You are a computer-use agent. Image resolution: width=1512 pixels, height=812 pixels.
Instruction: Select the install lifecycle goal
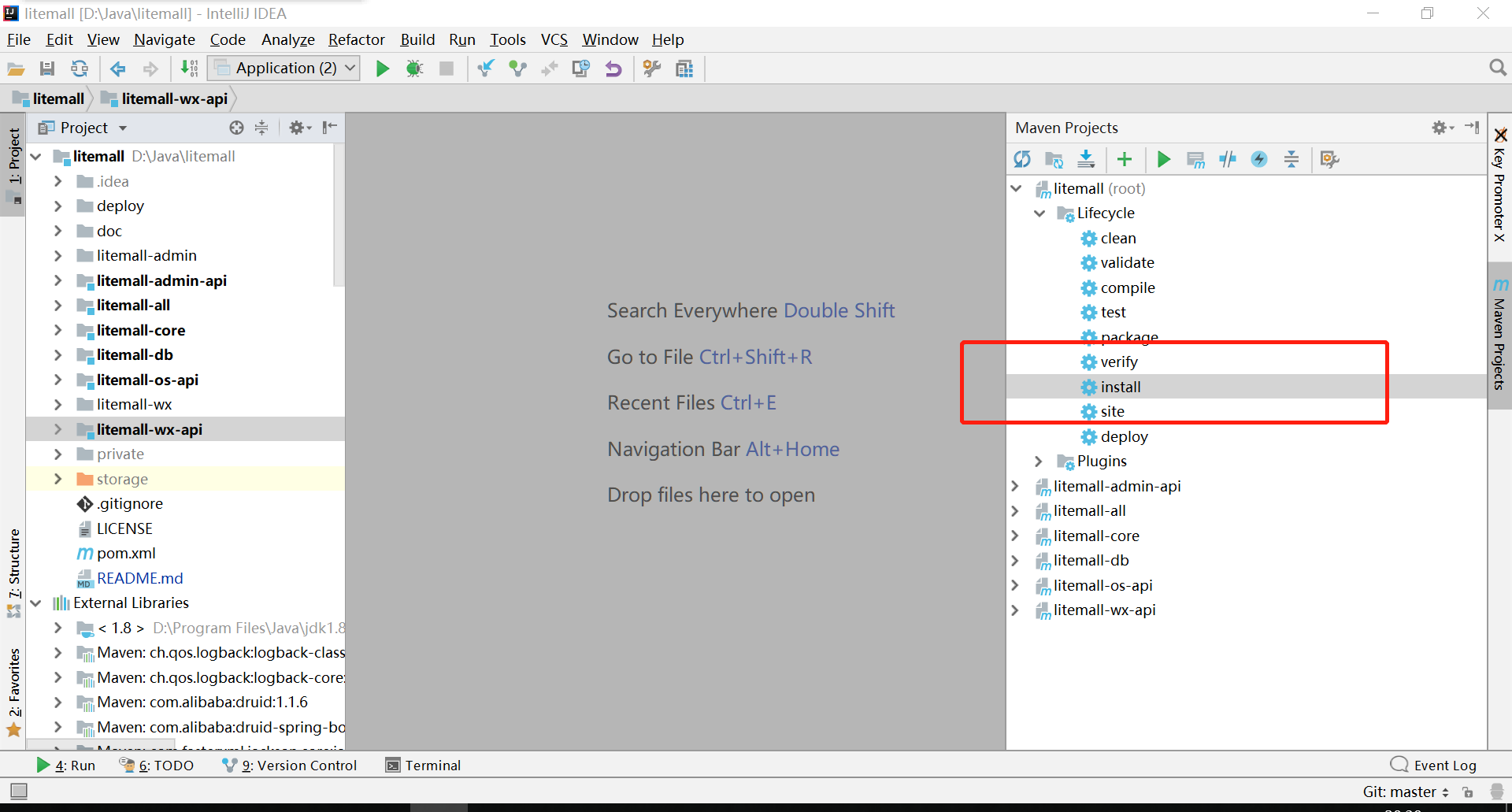1120,387
